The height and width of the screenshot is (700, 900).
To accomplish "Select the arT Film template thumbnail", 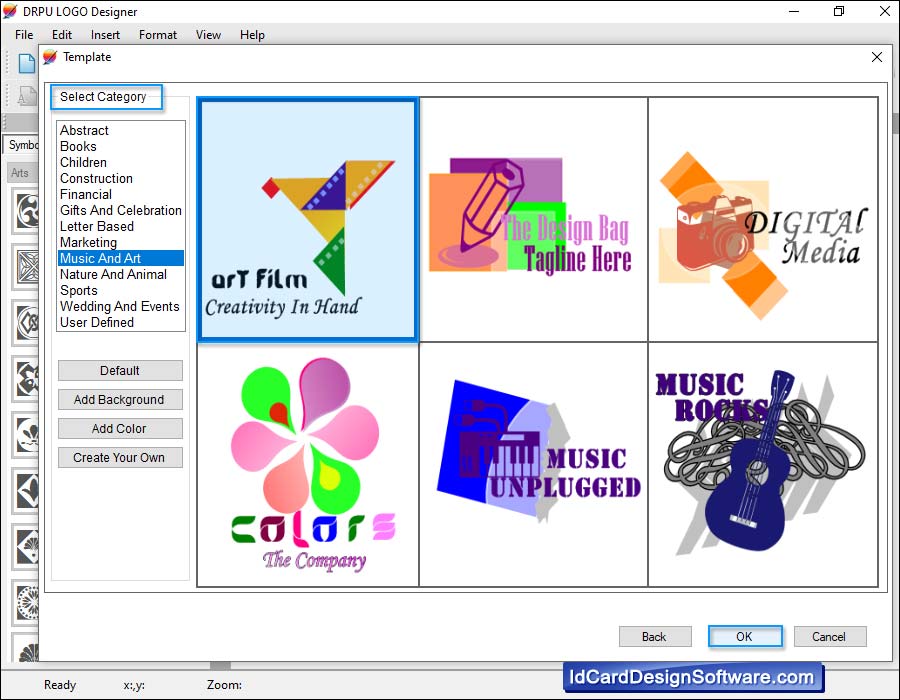I will pyautogui.click(x=308, y=220).
